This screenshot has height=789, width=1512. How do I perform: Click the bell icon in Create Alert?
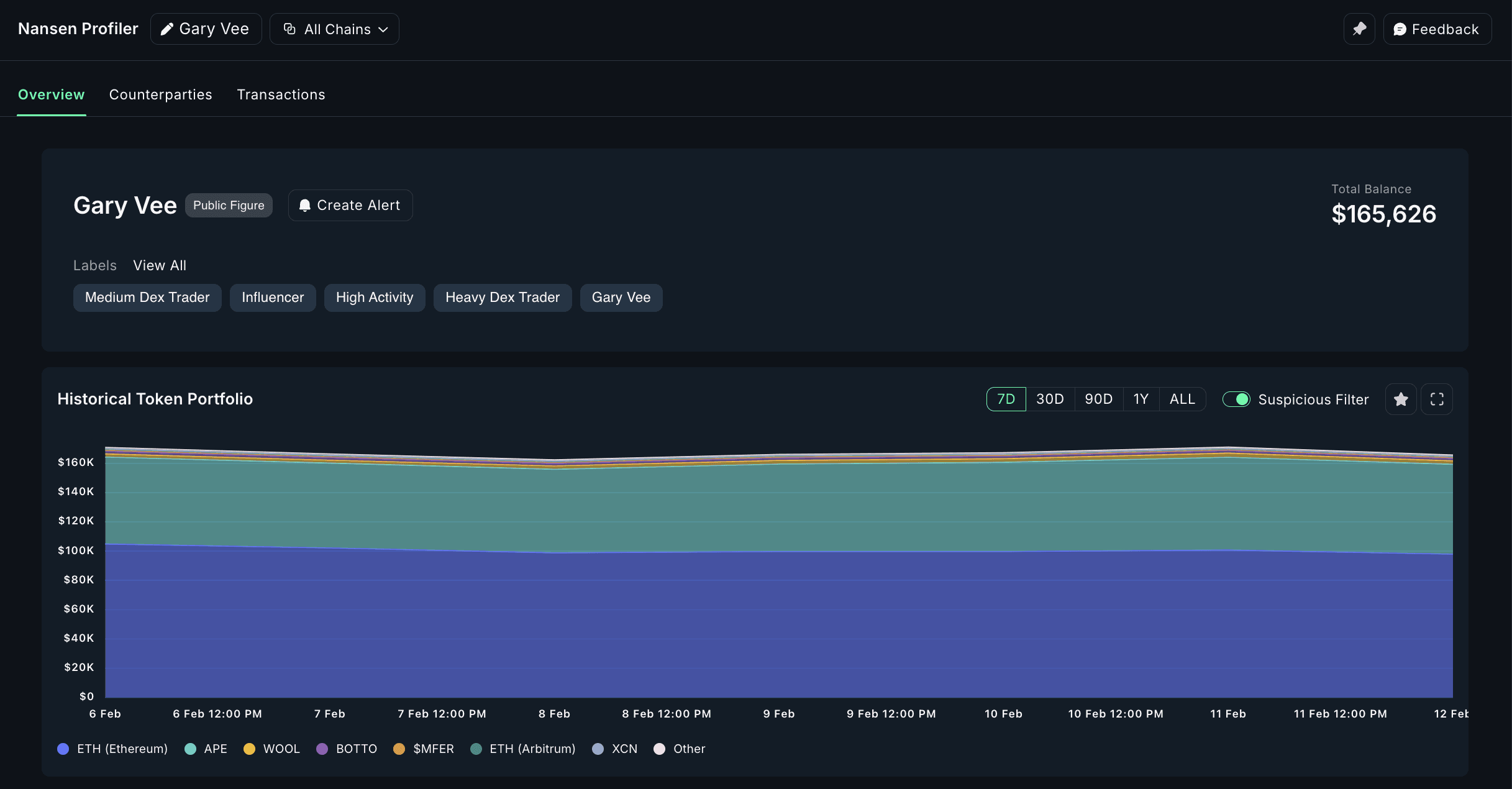point(304,206)
